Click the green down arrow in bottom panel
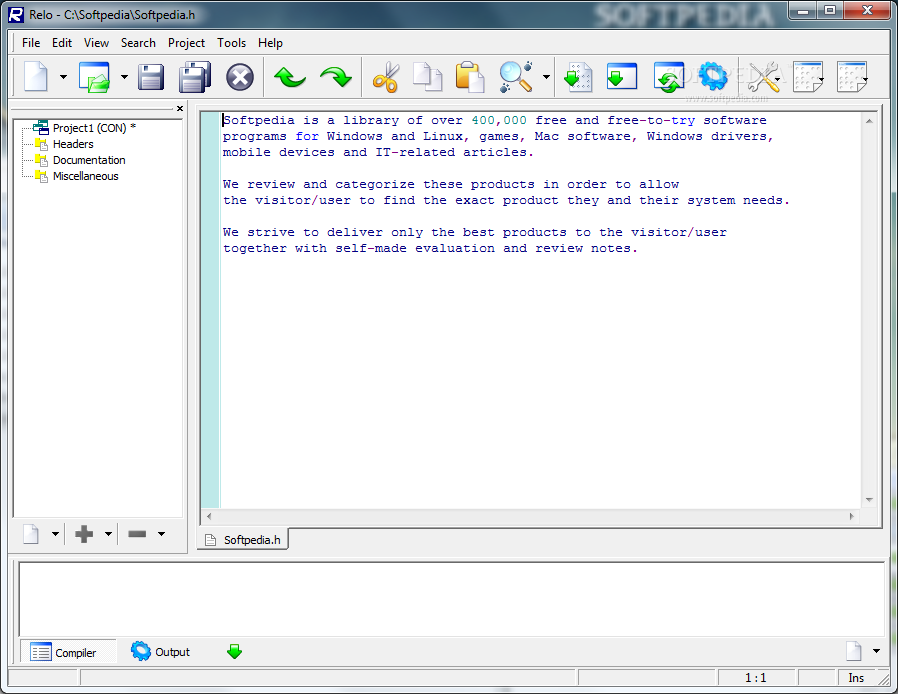 coord(235,651)
